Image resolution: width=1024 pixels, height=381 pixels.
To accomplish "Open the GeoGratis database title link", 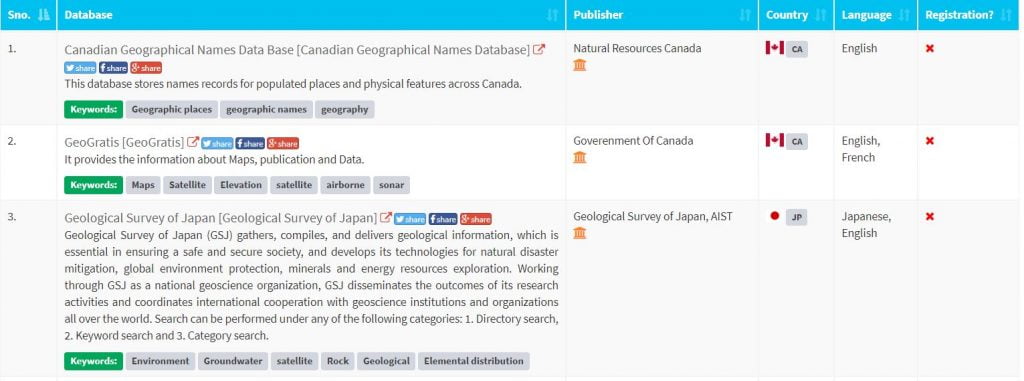I will [x=124, y=142].
